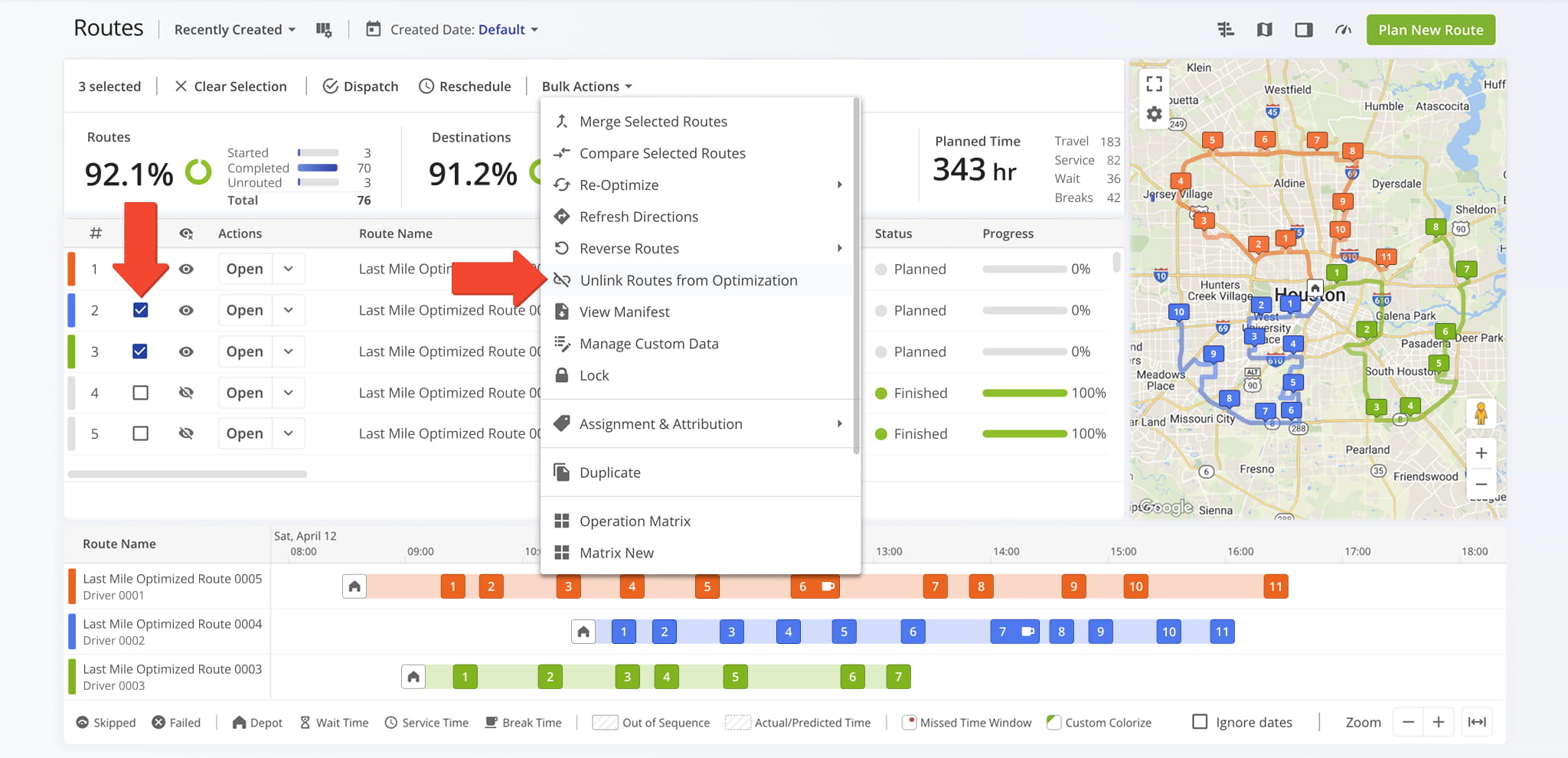Click the Reschedule button
Screen dimensions: 1568x758
[x=465, y=87]
